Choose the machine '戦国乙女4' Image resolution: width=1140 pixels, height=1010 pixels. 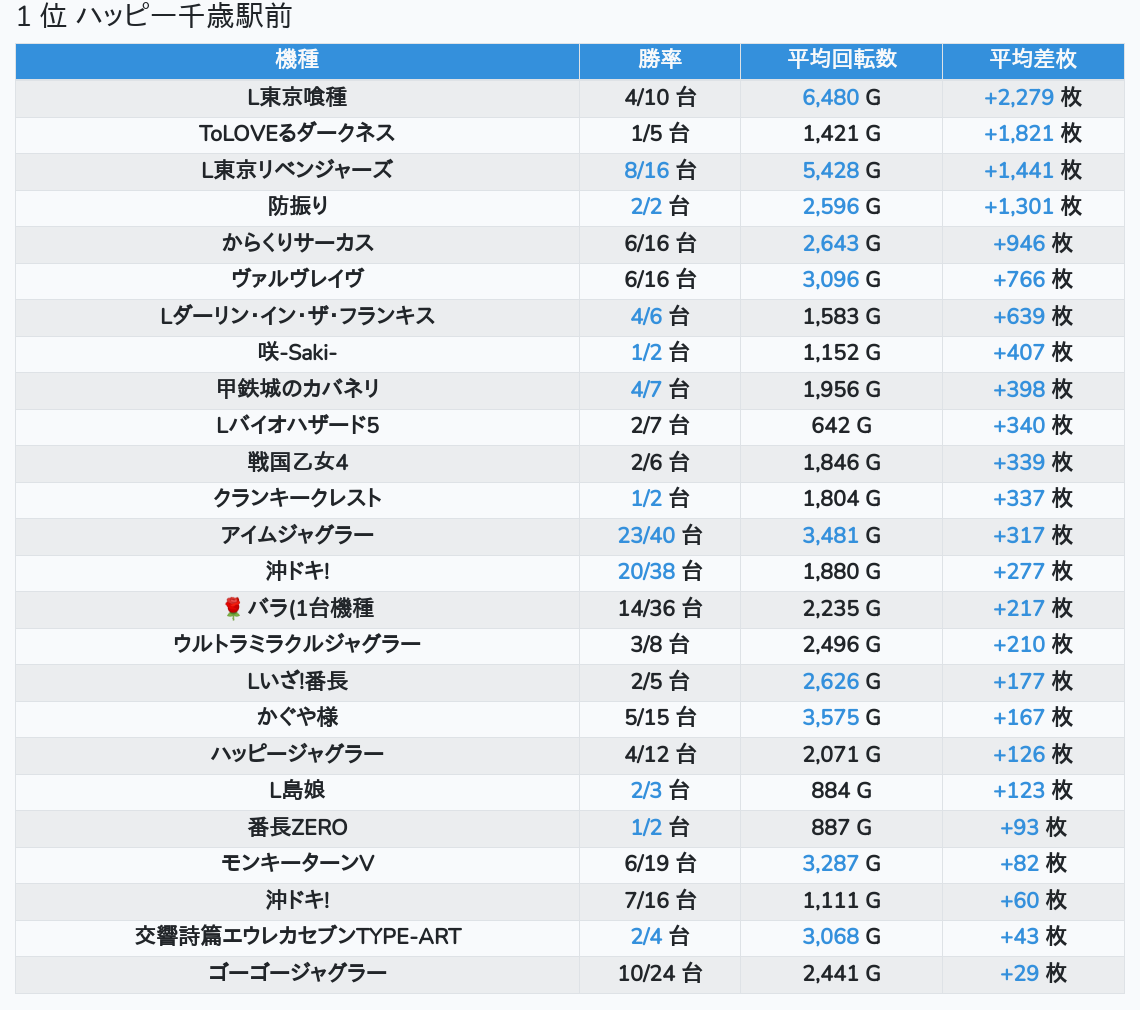pyautogui.click(x=297, y=462)
